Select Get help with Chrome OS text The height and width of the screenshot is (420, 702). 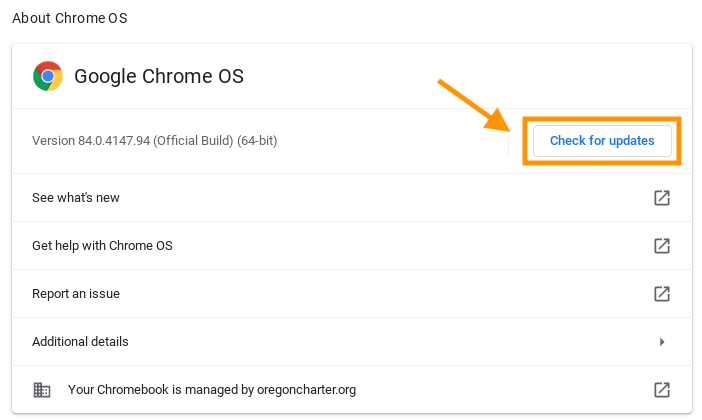[x=102, y=245]
